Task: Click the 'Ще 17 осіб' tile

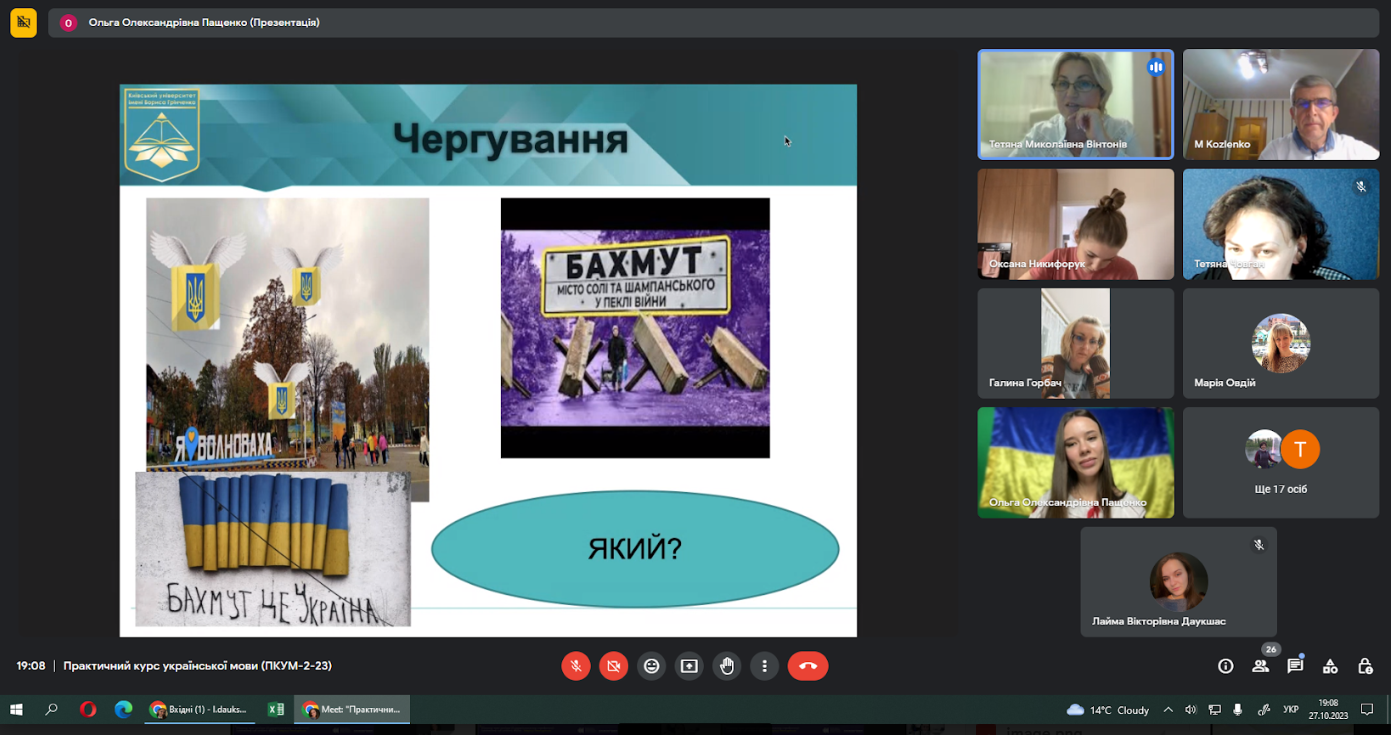Action: click(x=1280, y=462)
